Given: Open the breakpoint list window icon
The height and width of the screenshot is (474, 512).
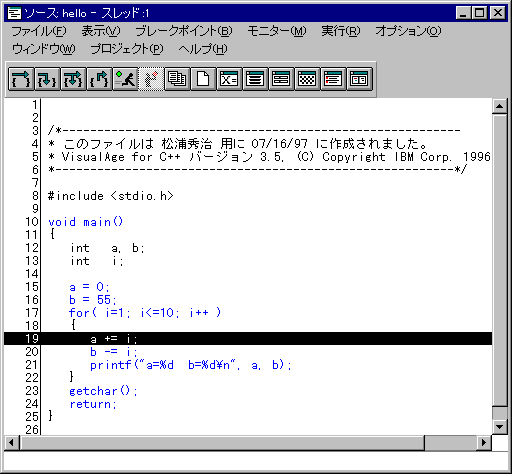Looking at the screenshot, I should point(333,79).
